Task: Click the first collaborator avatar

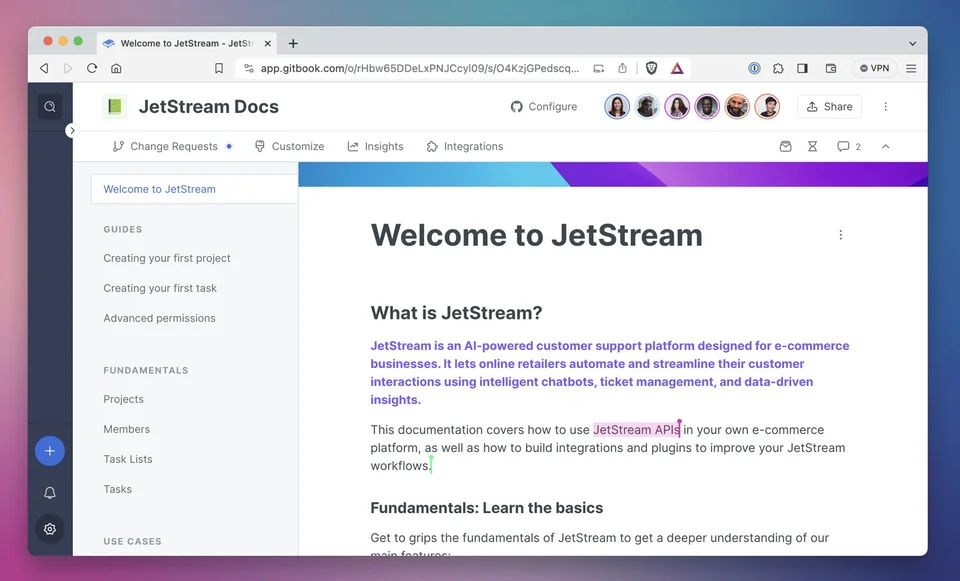Action: 617,107
